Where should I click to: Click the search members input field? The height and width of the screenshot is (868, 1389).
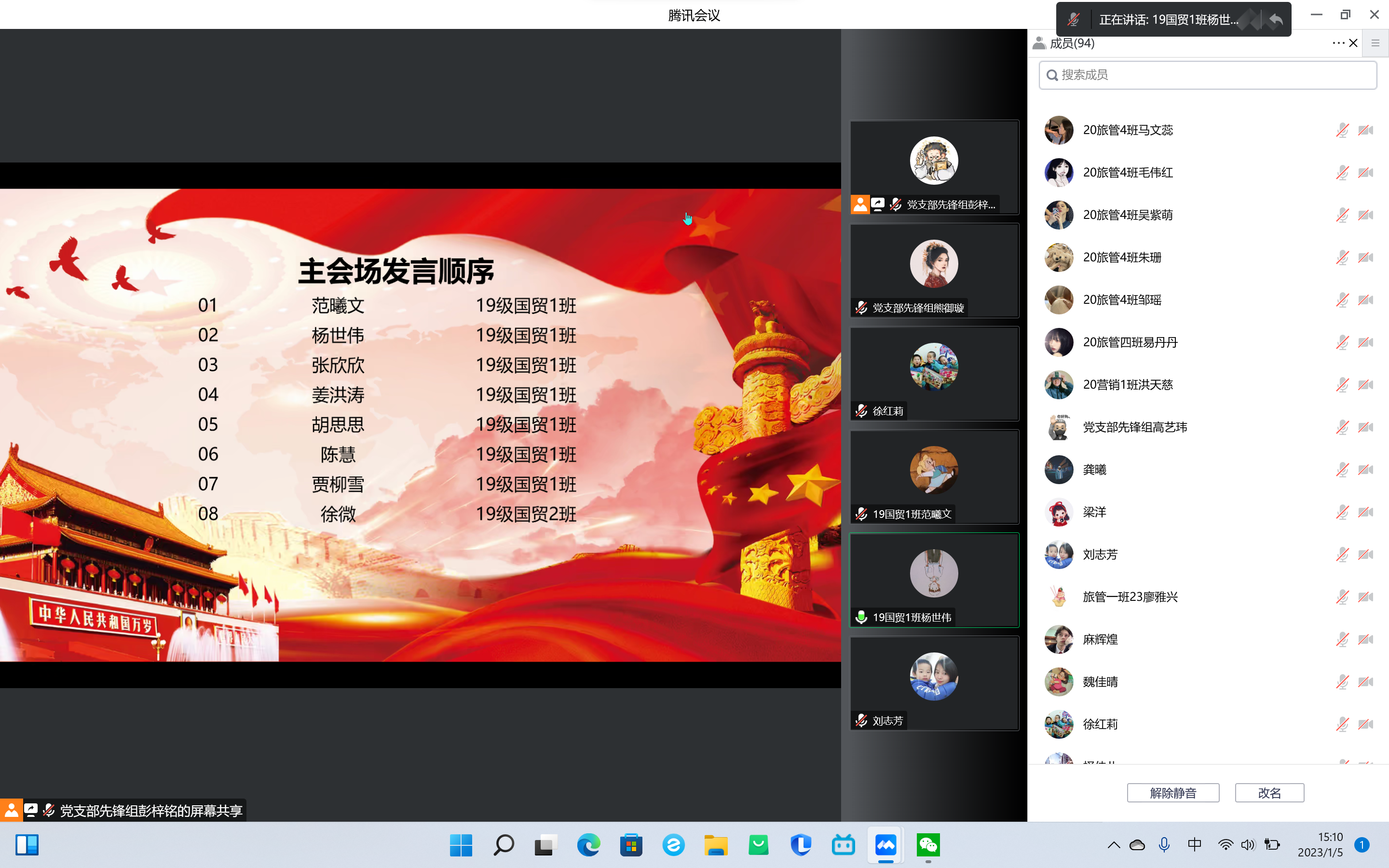point(1208,75)
